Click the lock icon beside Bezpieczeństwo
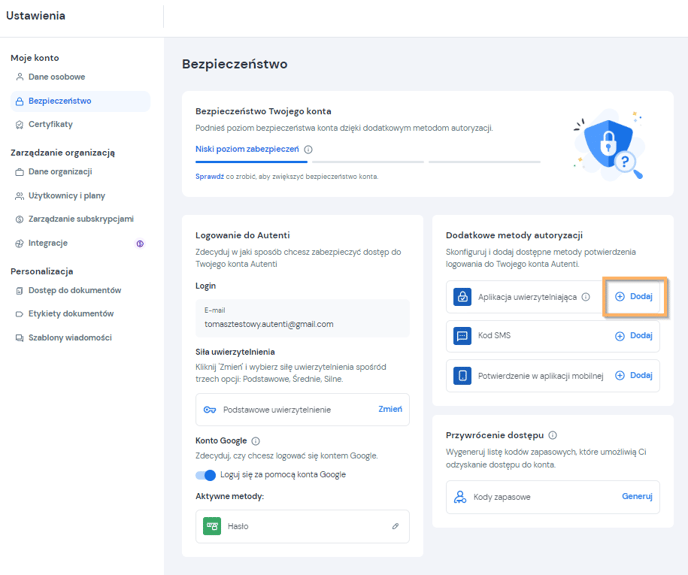This screenshot has width=688, height=575. point(19,101)
